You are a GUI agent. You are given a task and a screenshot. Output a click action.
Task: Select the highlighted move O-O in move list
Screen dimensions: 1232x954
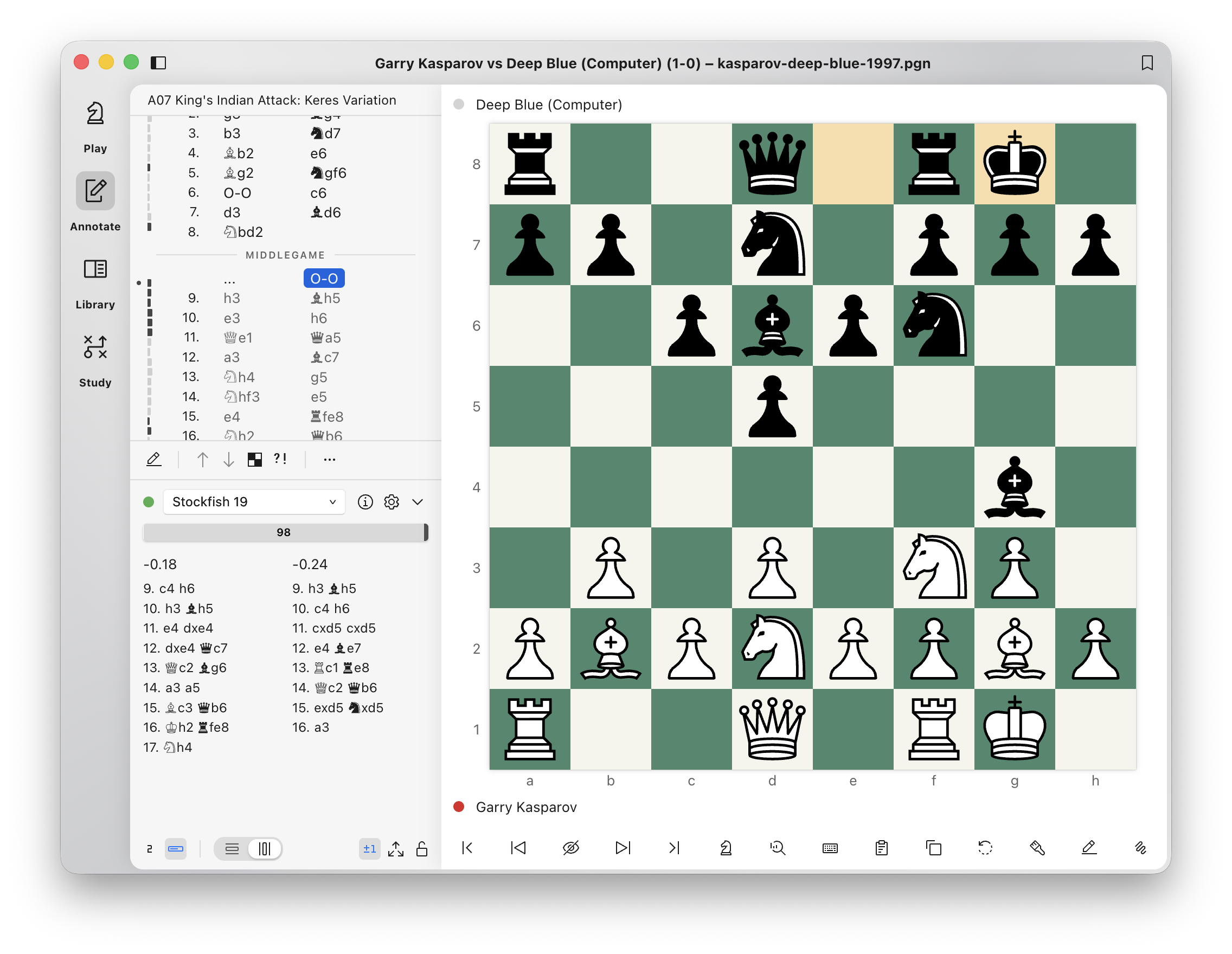tap(324, 279)
